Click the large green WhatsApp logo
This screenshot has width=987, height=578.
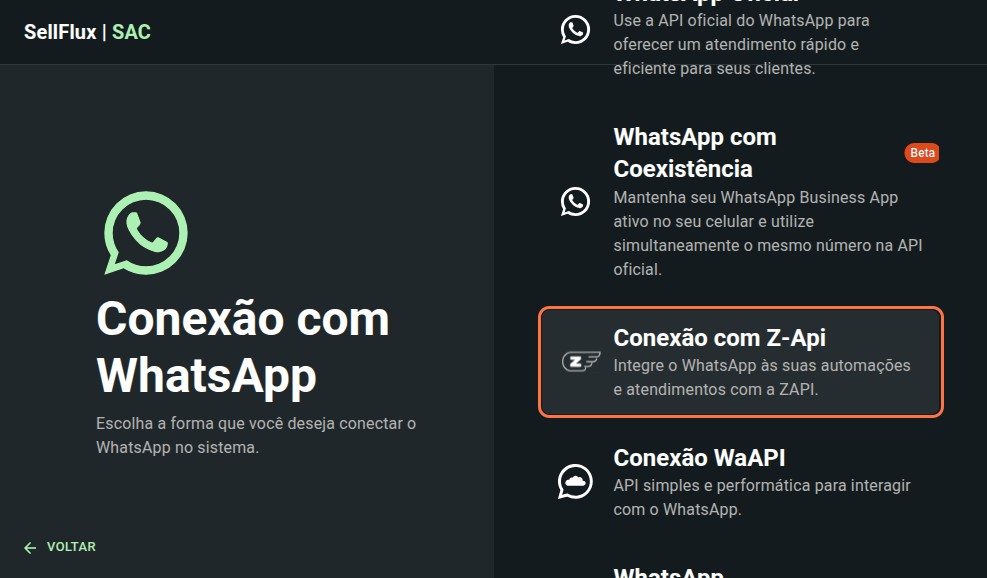(x=145, y=233)
